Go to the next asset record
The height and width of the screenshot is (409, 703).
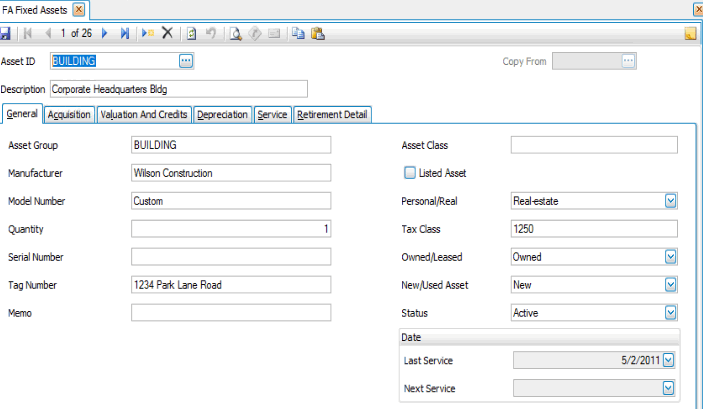tap(105, 33)
